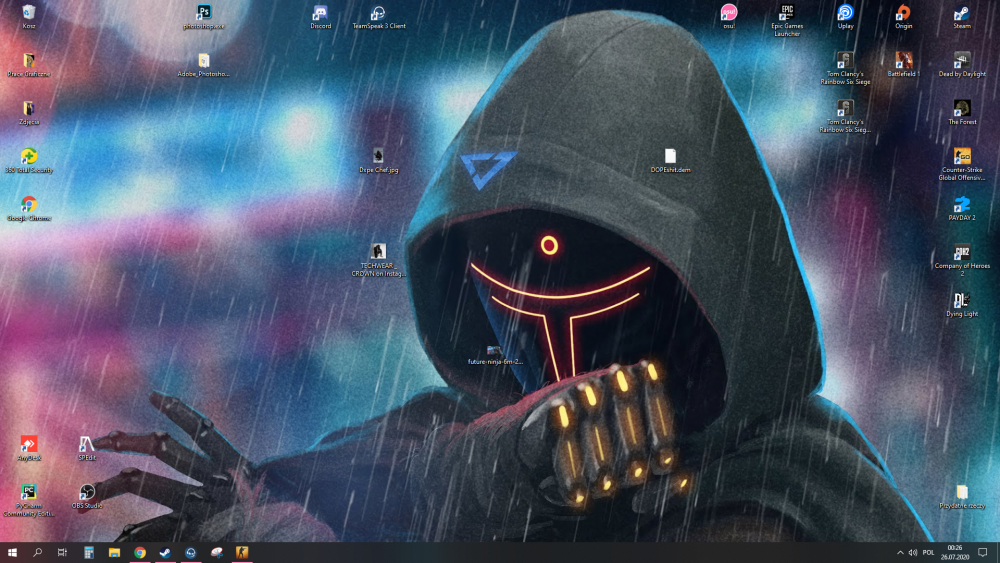Viewport: 1000px width, 563px height.
Task: Switch to Steam on the taskbar
Action: click(x=165, y=552)
